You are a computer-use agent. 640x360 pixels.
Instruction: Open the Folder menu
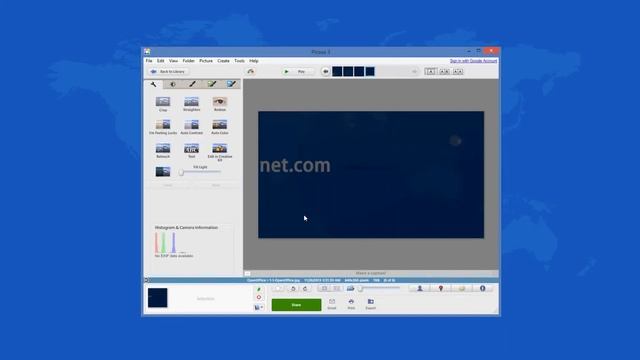coord(189,61)
